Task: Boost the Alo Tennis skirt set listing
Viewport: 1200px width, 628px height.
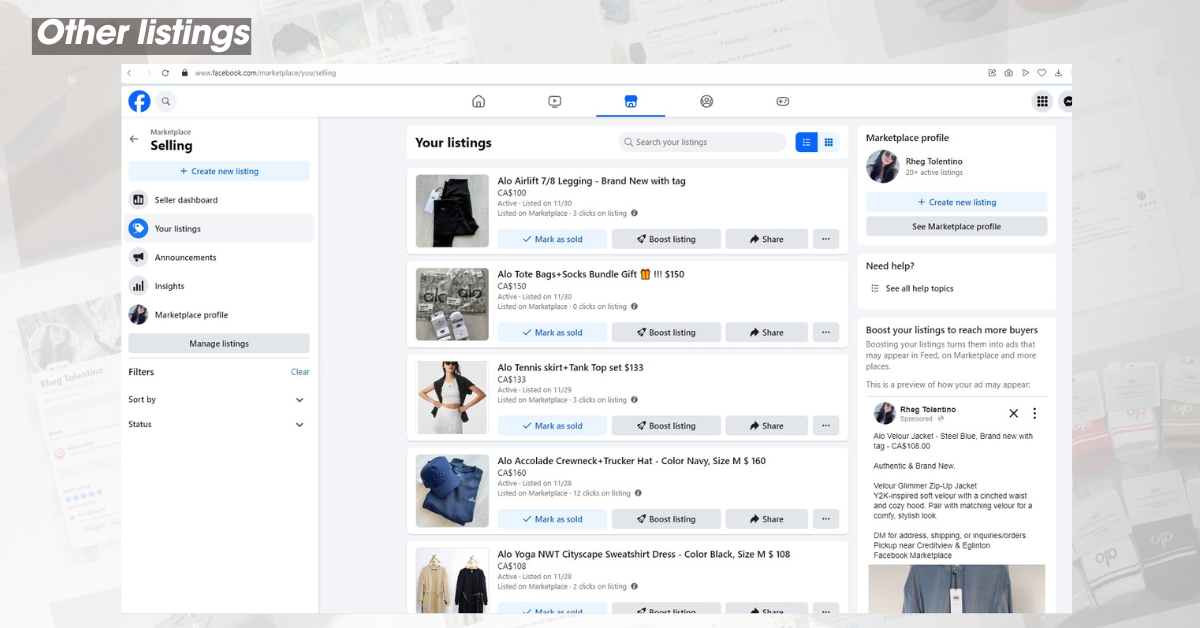Action: pyautogui.click(x=666, y=426)
